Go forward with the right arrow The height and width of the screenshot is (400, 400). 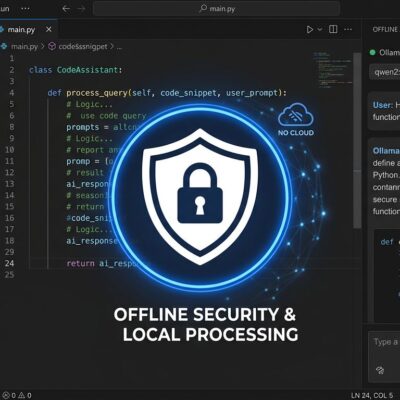81,9
